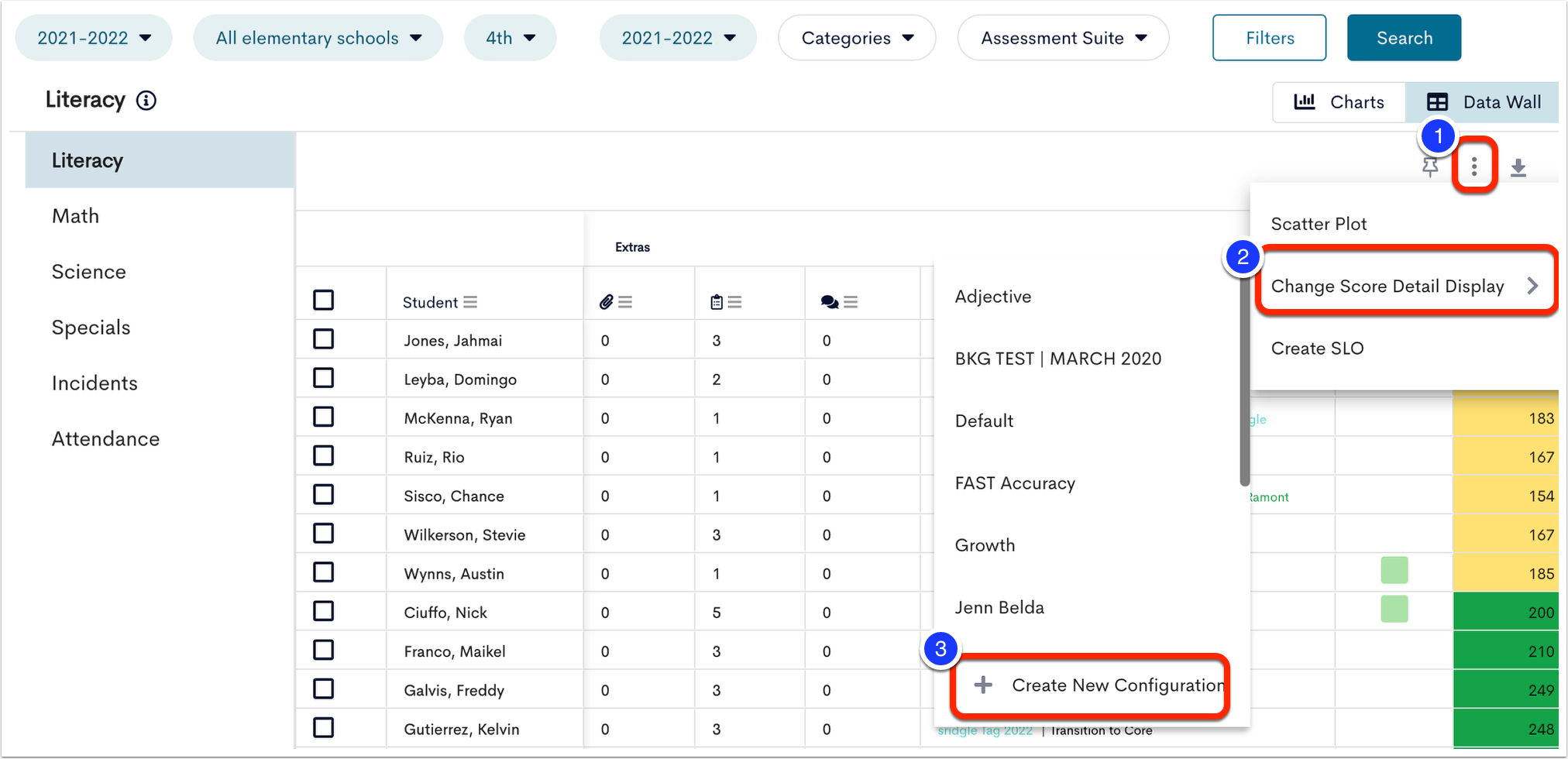Choose Jenn Belda configuration
The width and height of the screenshot is (1568, 759).
click(999, 607)
